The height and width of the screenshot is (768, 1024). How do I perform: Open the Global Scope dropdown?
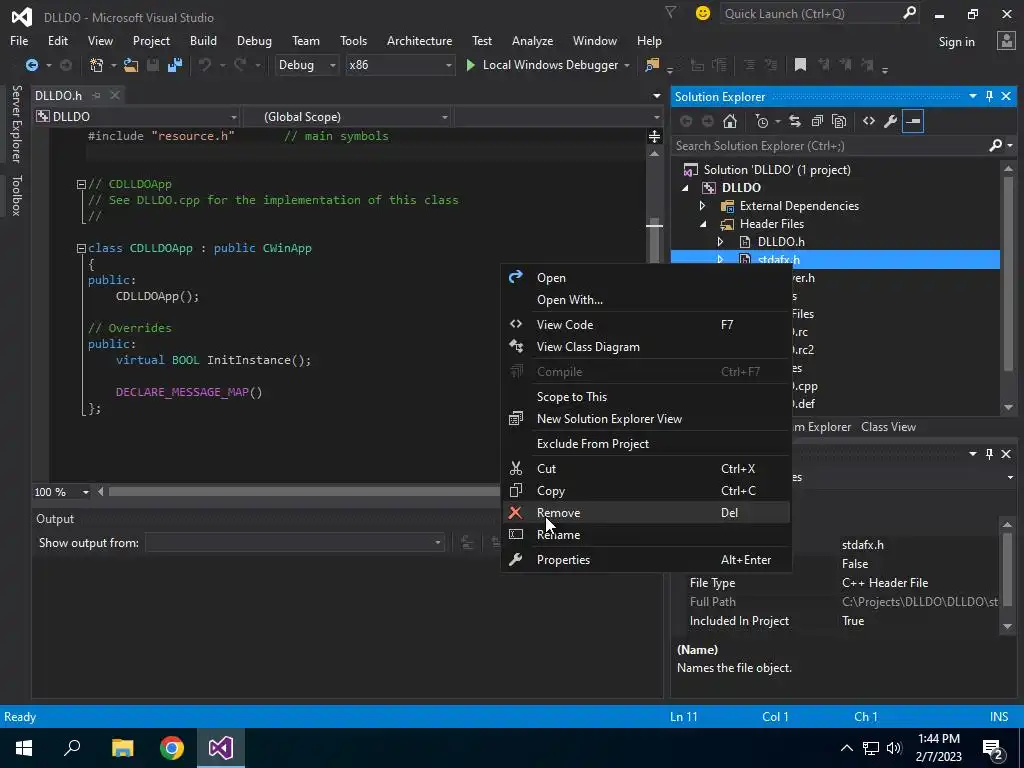coord(347,116)
